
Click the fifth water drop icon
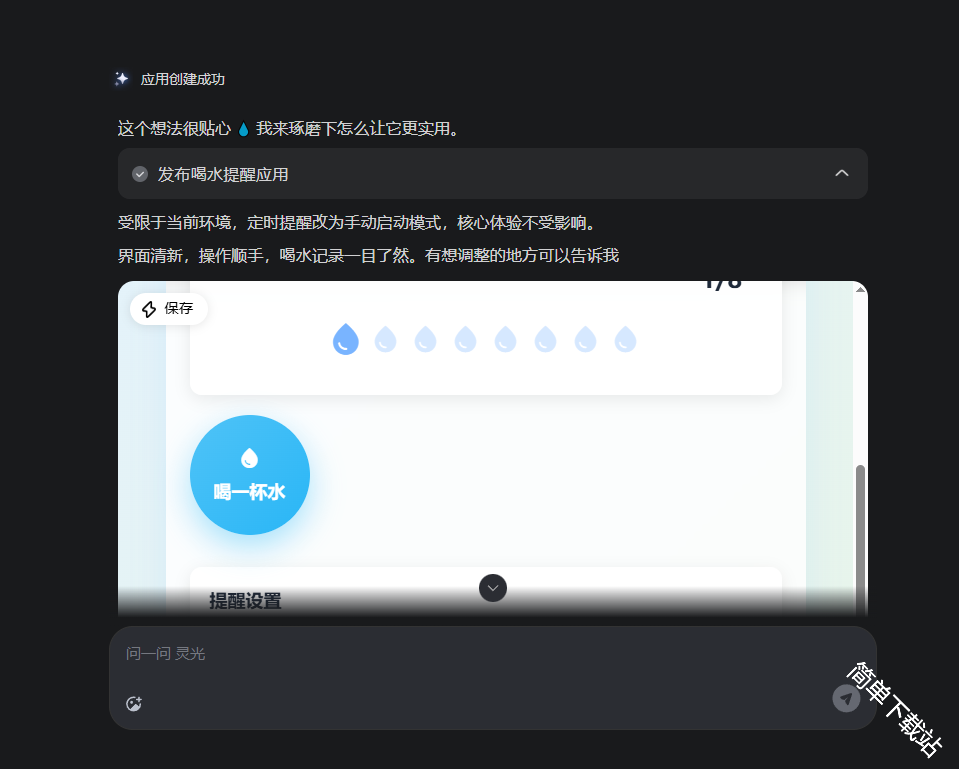(505, 340)
